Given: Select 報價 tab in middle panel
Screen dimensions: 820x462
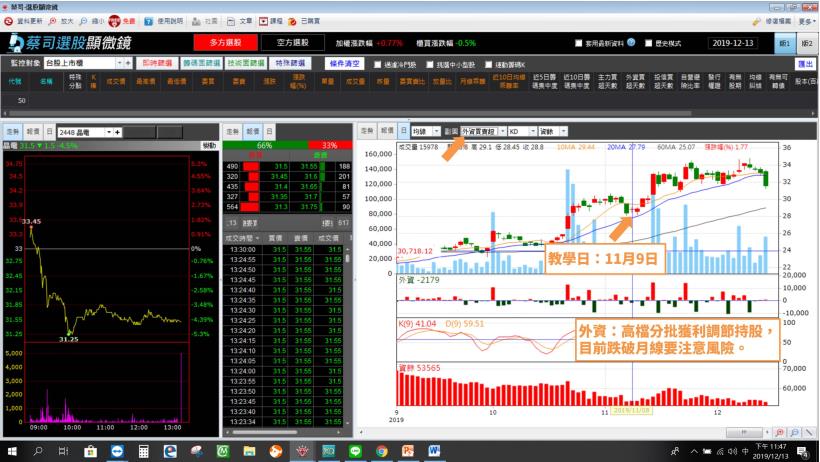Looking at the screenshot, I should [x=253, y=131].
